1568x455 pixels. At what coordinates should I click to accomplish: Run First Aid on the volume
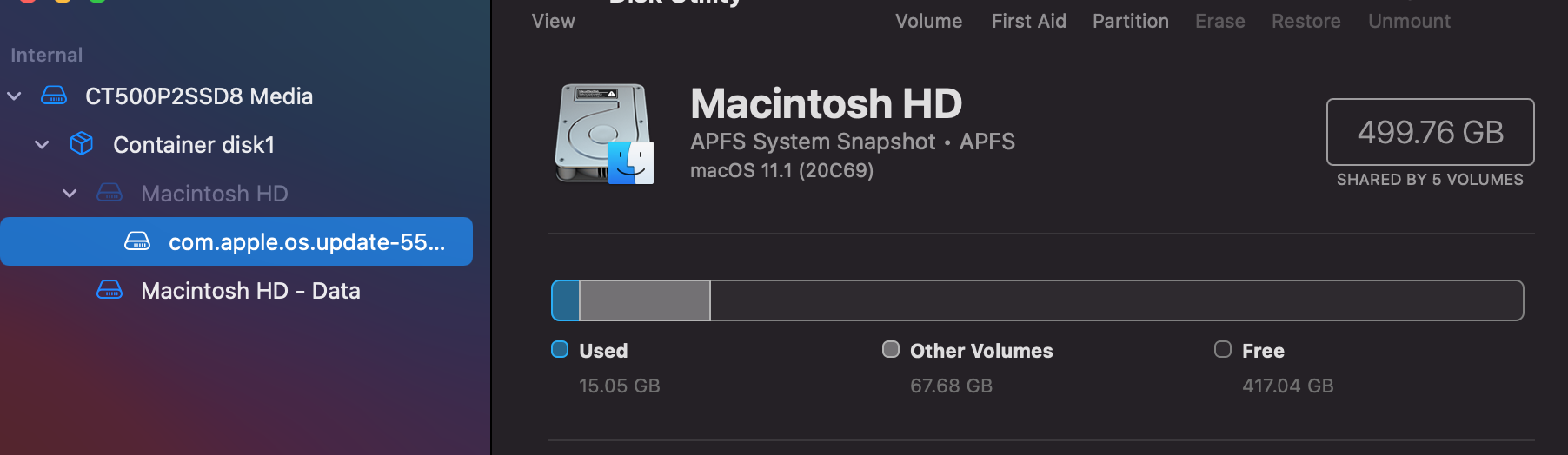click(1028, 21)
